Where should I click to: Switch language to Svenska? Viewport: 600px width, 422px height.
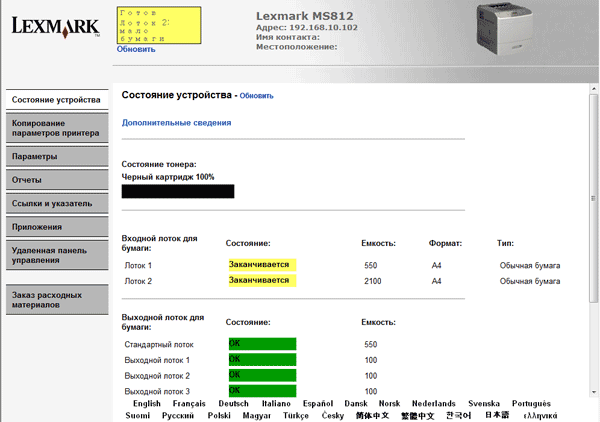[x=484, y=404]
